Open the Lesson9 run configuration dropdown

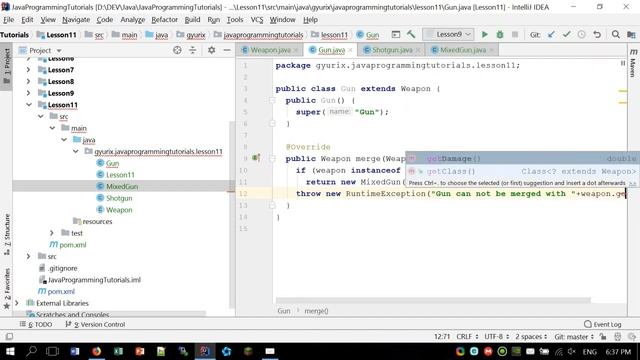[x=448, y=35]
